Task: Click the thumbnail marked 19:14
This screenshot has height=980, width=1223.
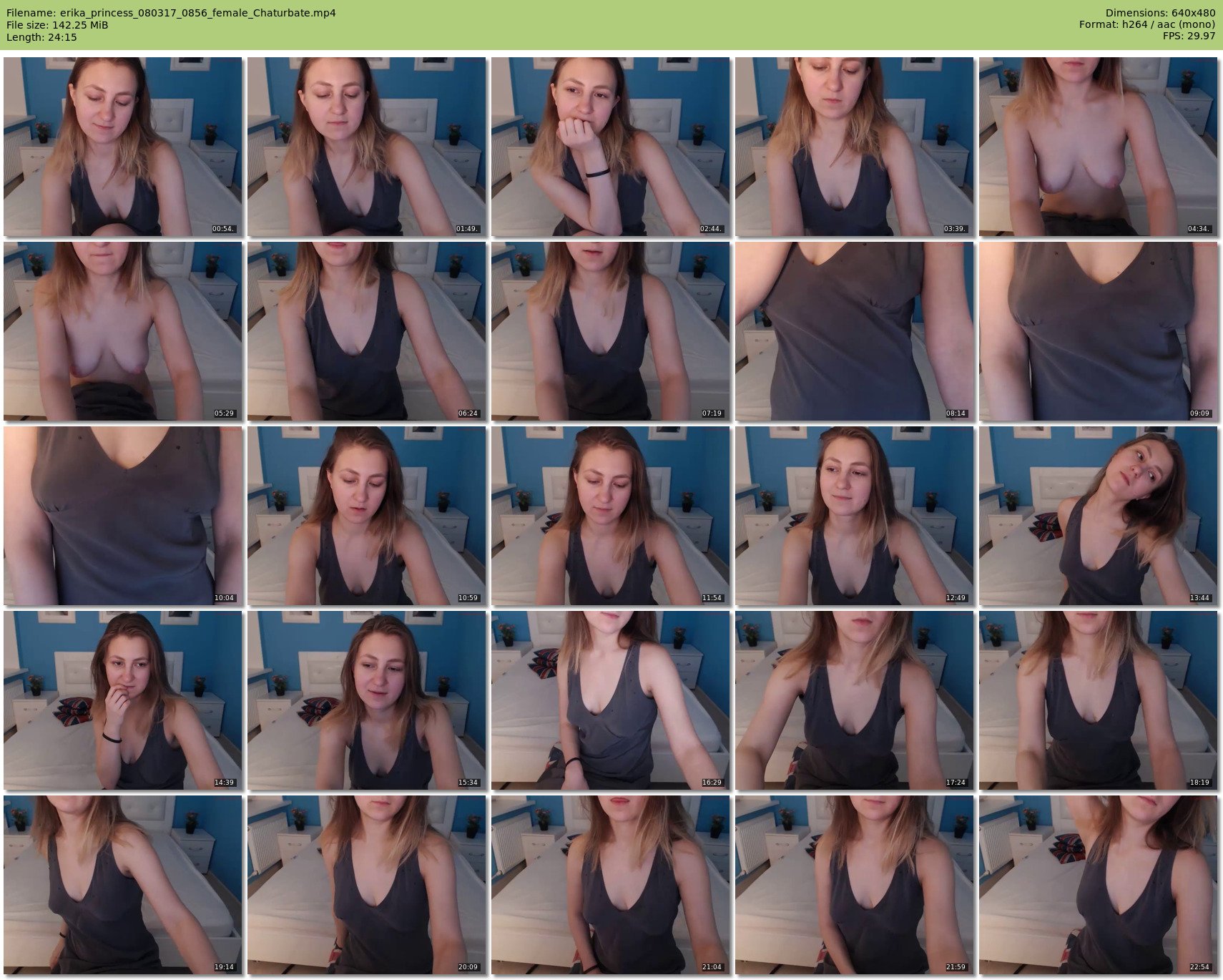Action: (123, 885)
